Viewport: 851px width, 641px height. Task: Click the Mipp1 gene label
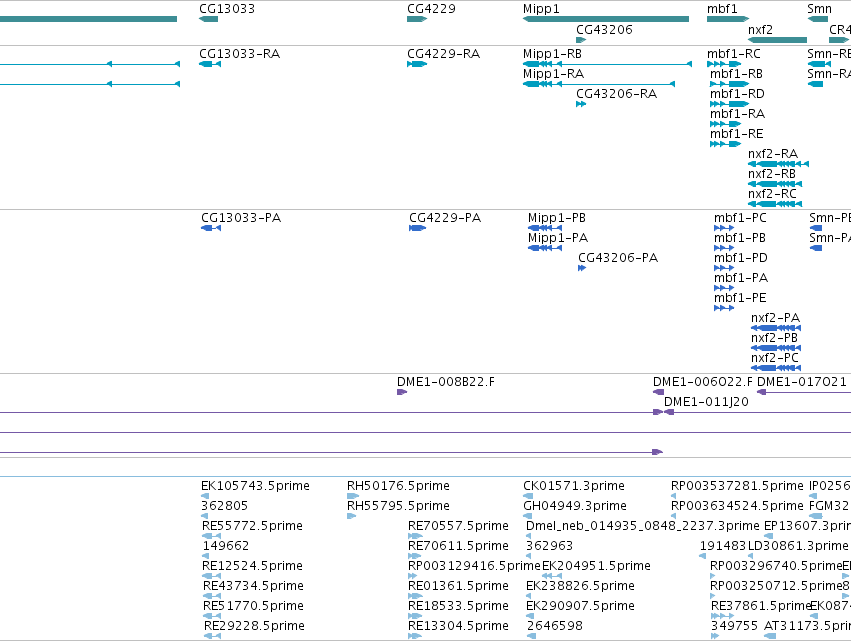coord(541,9)
